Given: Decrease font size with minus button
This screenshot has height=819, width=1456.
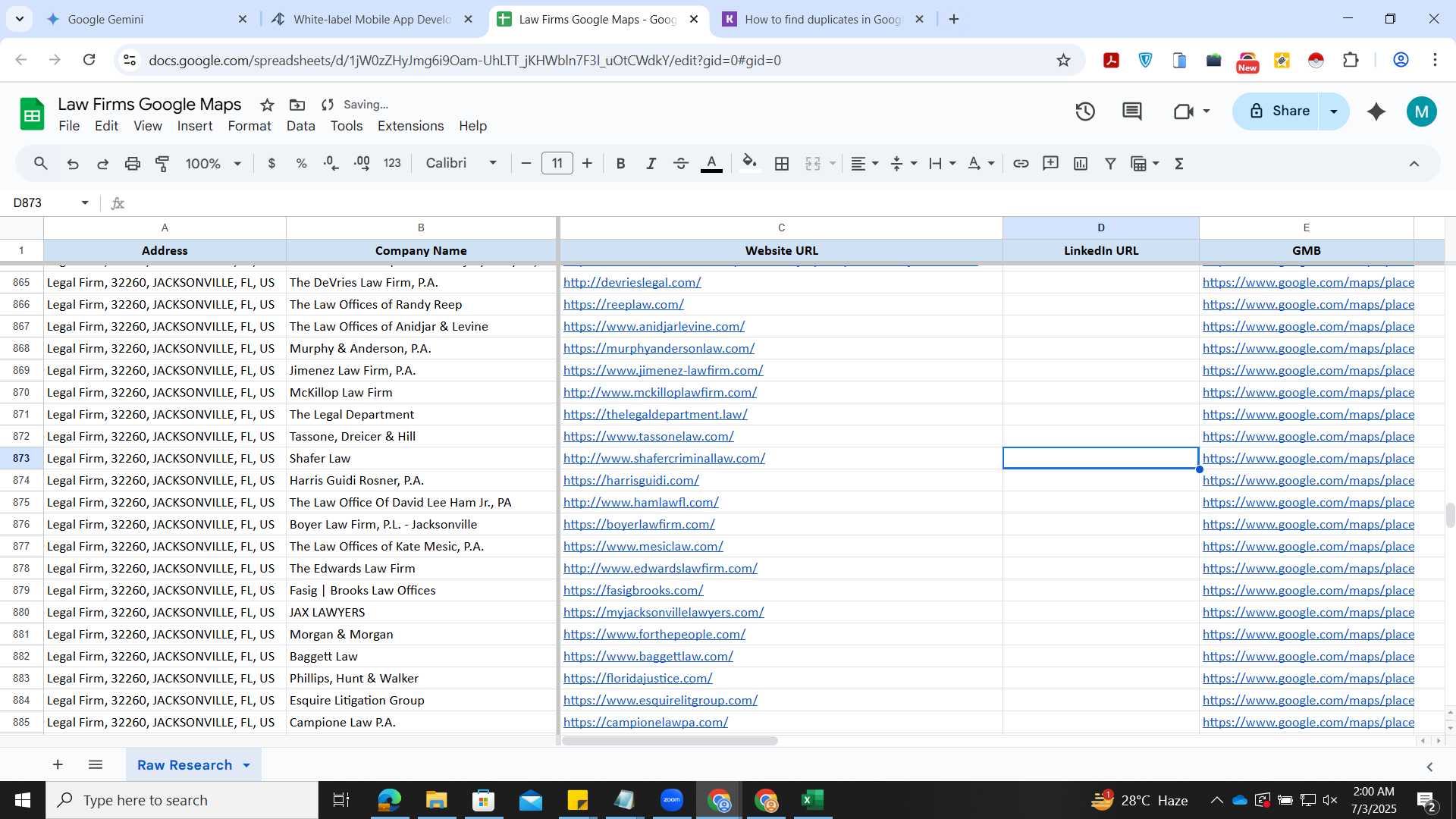Looking at the screenshot, I should tap(526, 163).
